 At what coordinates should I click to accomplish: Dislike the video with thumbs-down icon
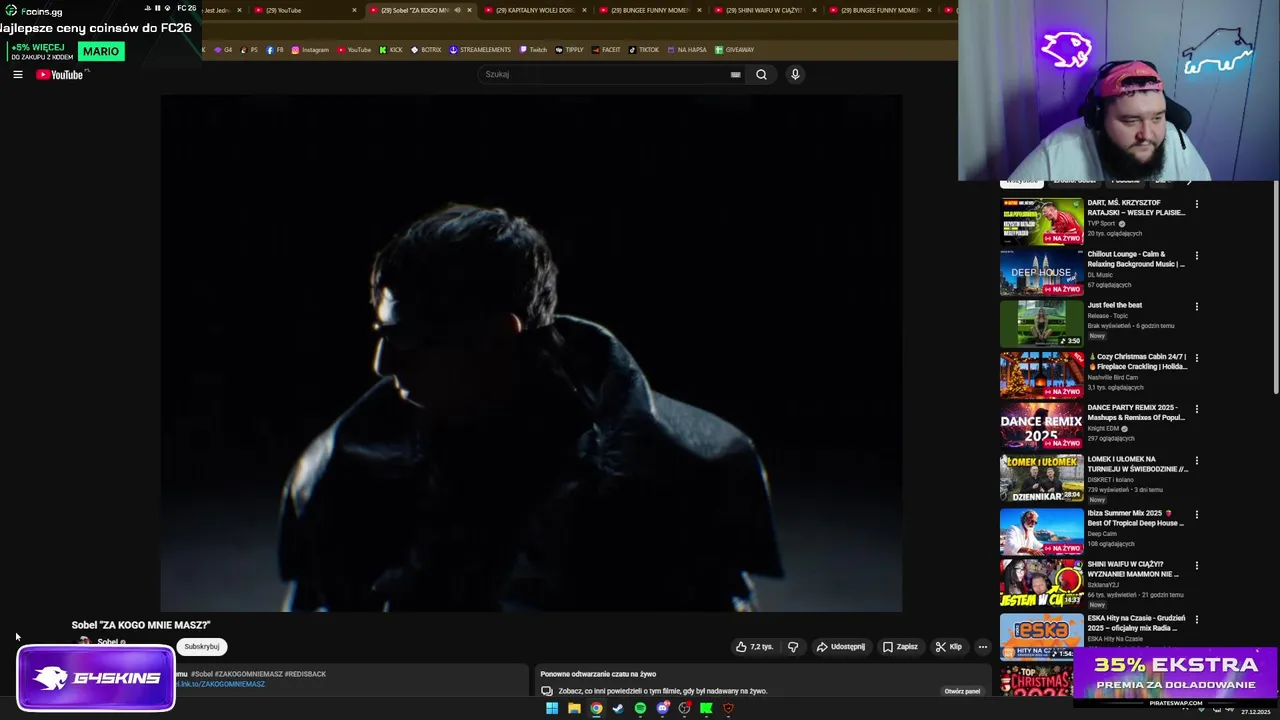click(793, 646)
